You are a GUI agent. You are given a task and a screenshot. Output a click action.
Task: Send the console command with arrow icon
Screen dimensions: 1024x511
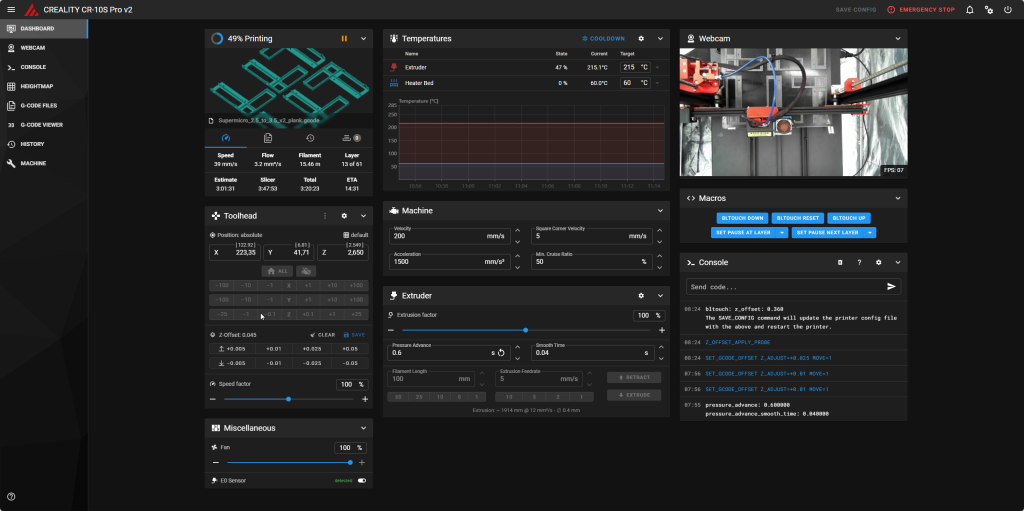[891, 286]
